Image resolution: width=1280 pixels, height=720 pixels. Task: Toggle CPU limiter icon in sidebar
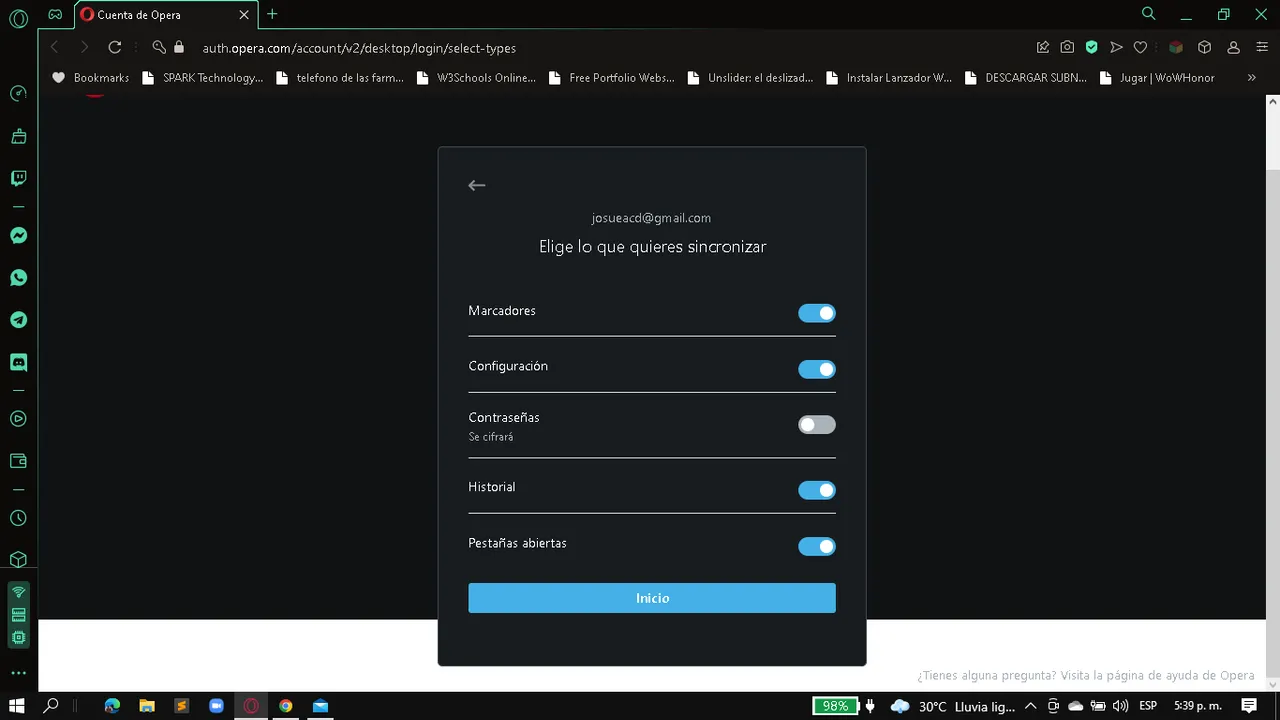click(18, 638)
